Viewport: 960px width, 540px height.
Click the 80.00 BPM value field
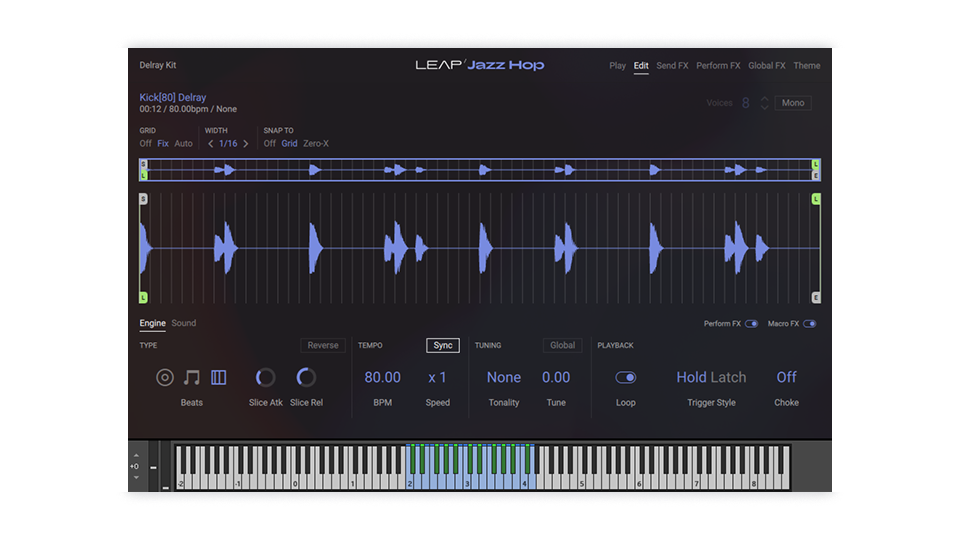click(382, 377)
